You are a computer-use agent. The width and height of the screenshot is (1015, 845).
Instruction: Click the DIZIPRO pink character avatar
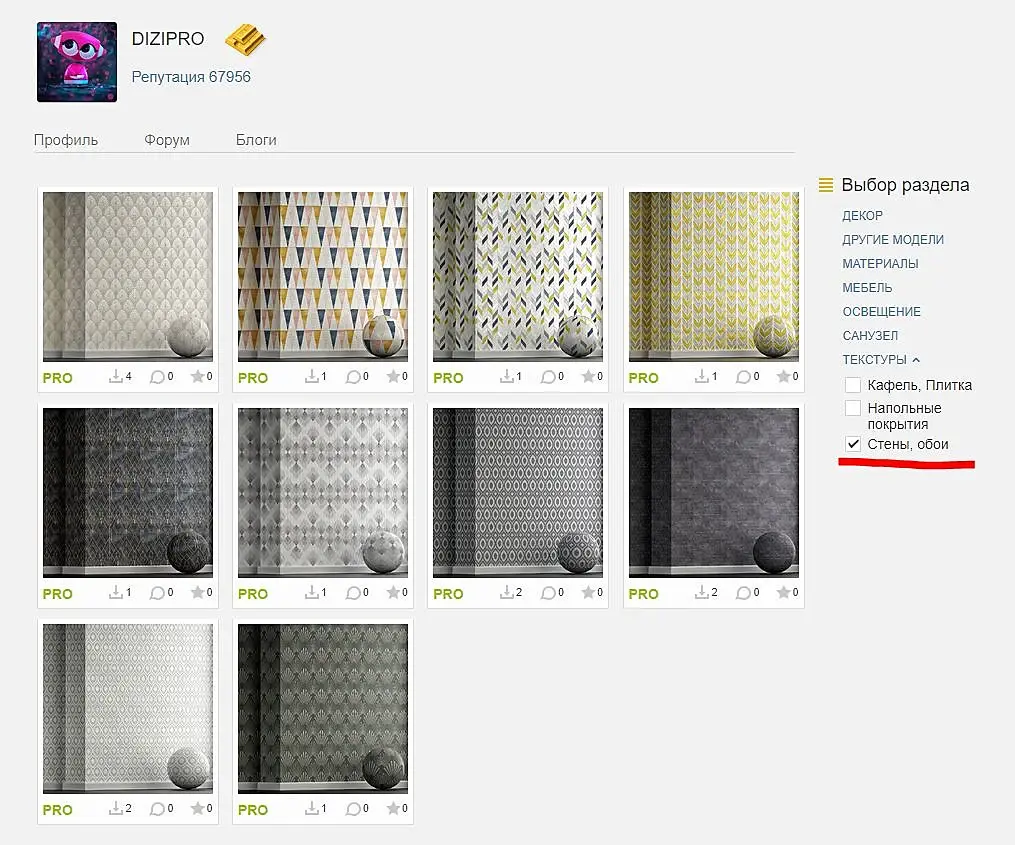(77, 62)
